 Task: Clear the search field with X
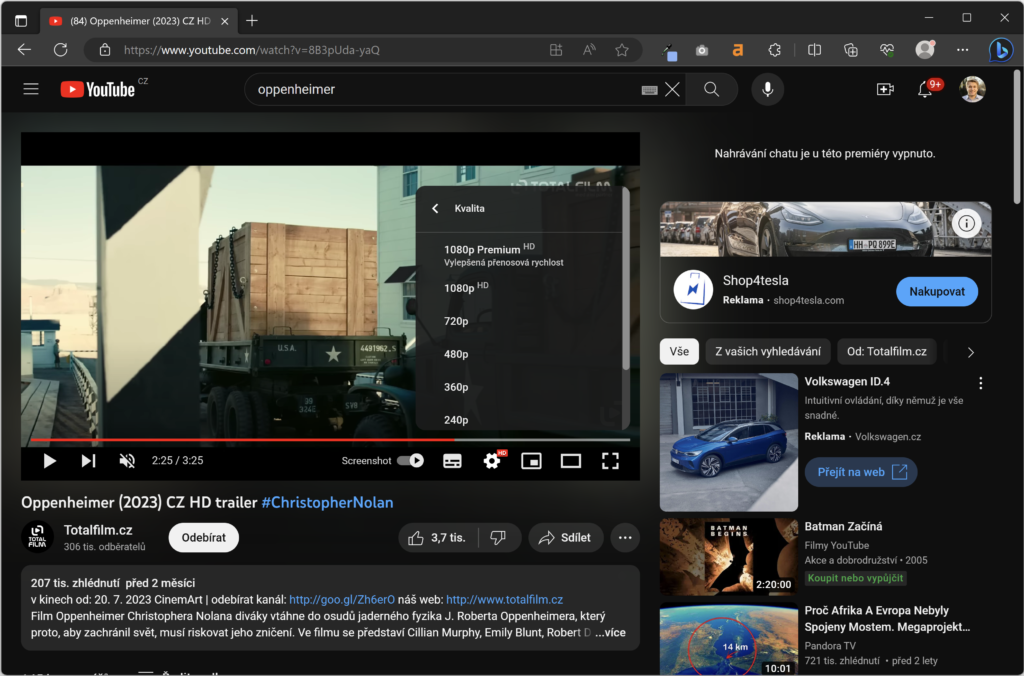coord(672,89)
